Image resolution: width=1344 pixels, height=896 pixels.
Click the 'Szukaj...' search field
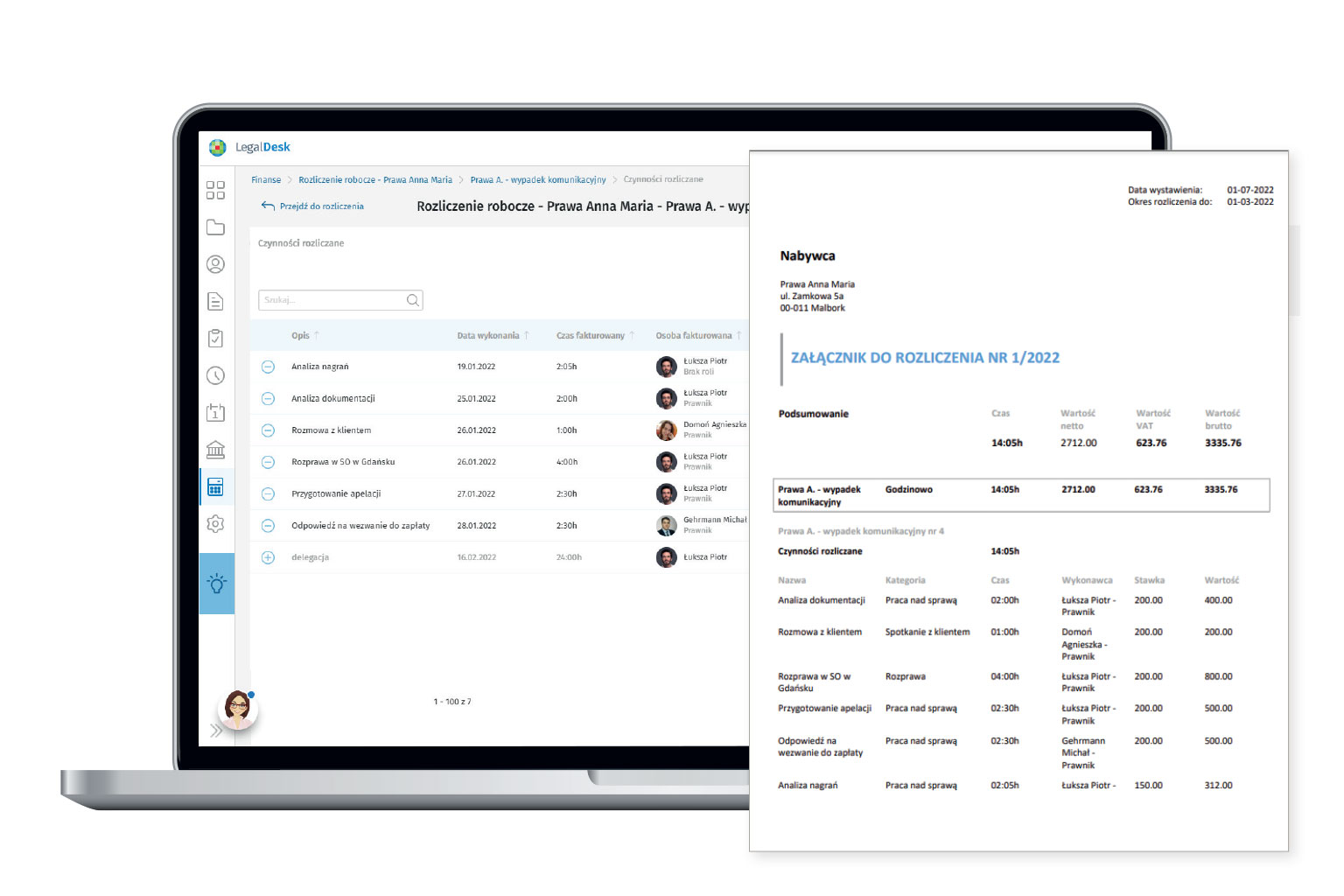coord(332,300)
